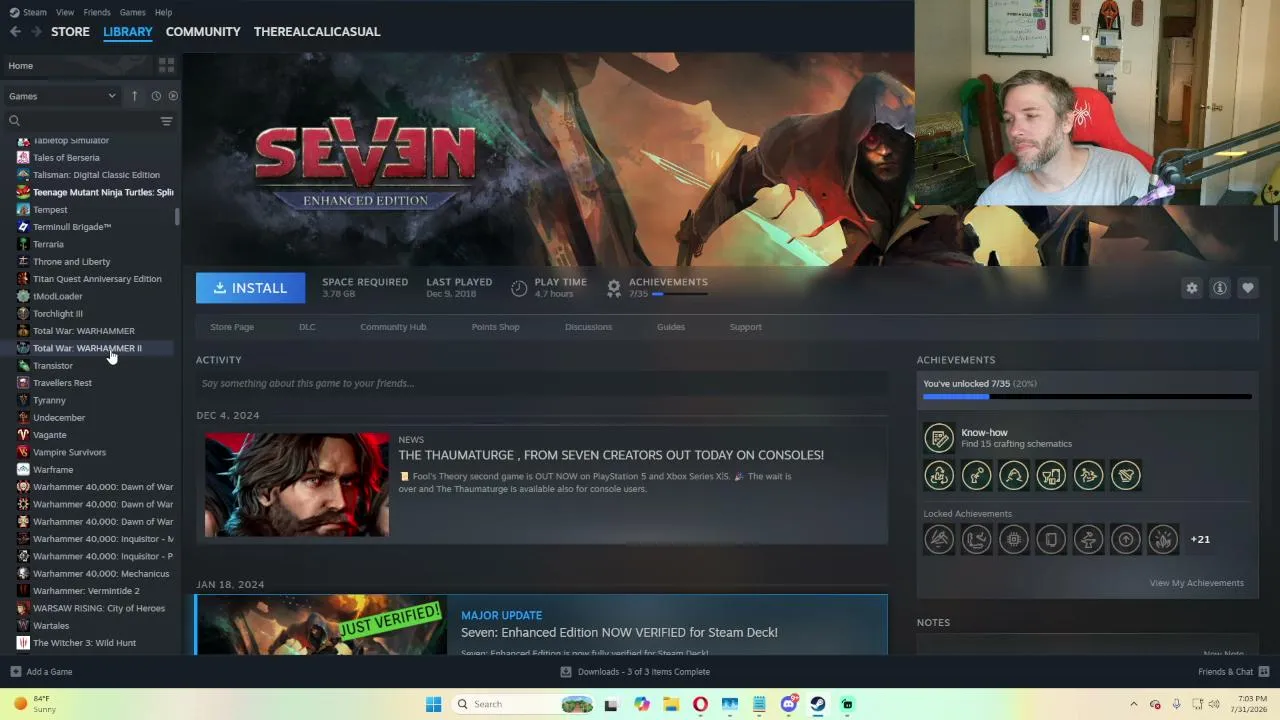Open the collections grid view icon

[x=166, y=65]
